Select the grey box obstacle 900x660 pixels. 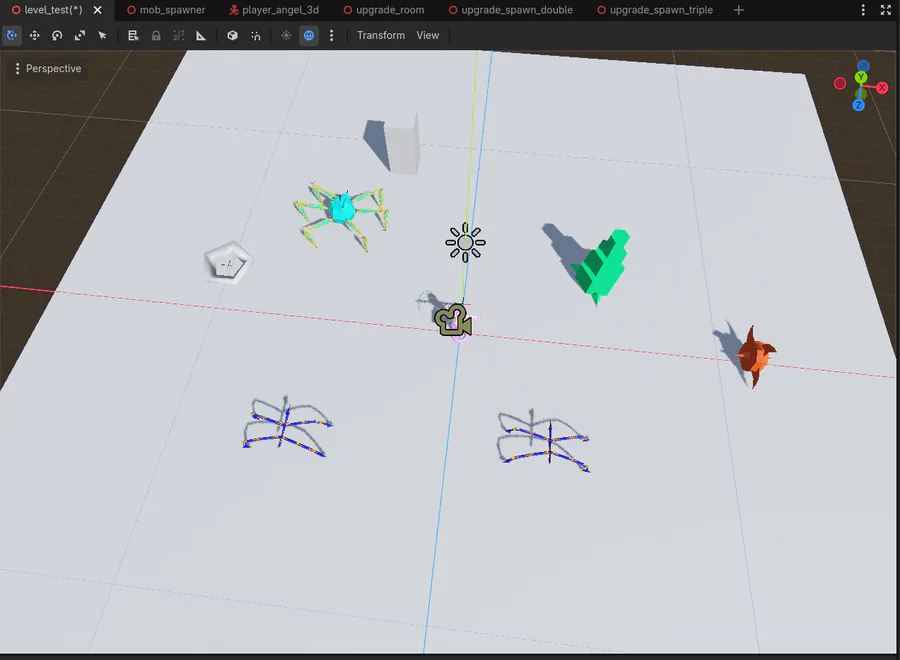click(402, 143)
